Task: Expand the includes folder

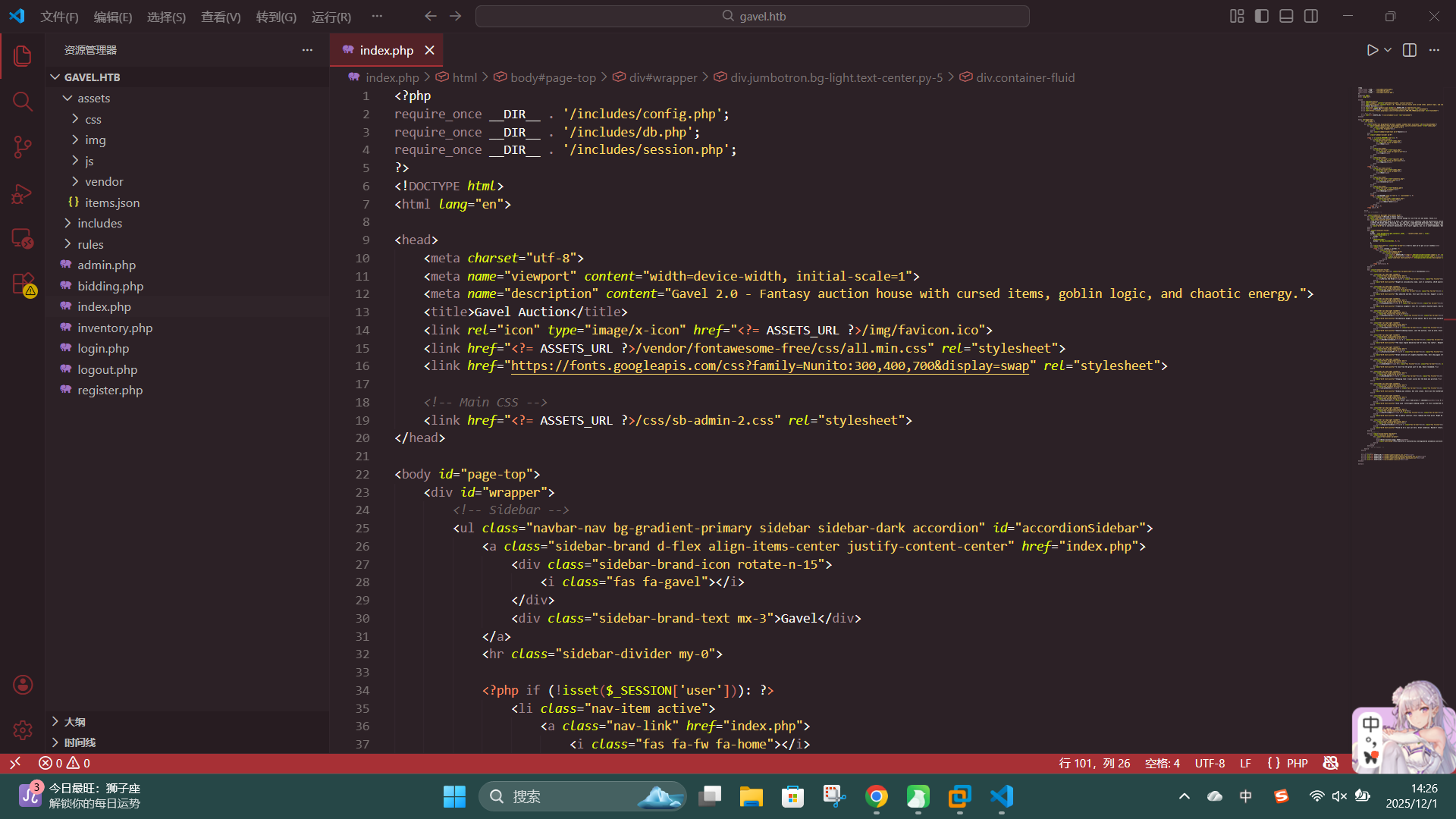Action: [x=99, y=223]
